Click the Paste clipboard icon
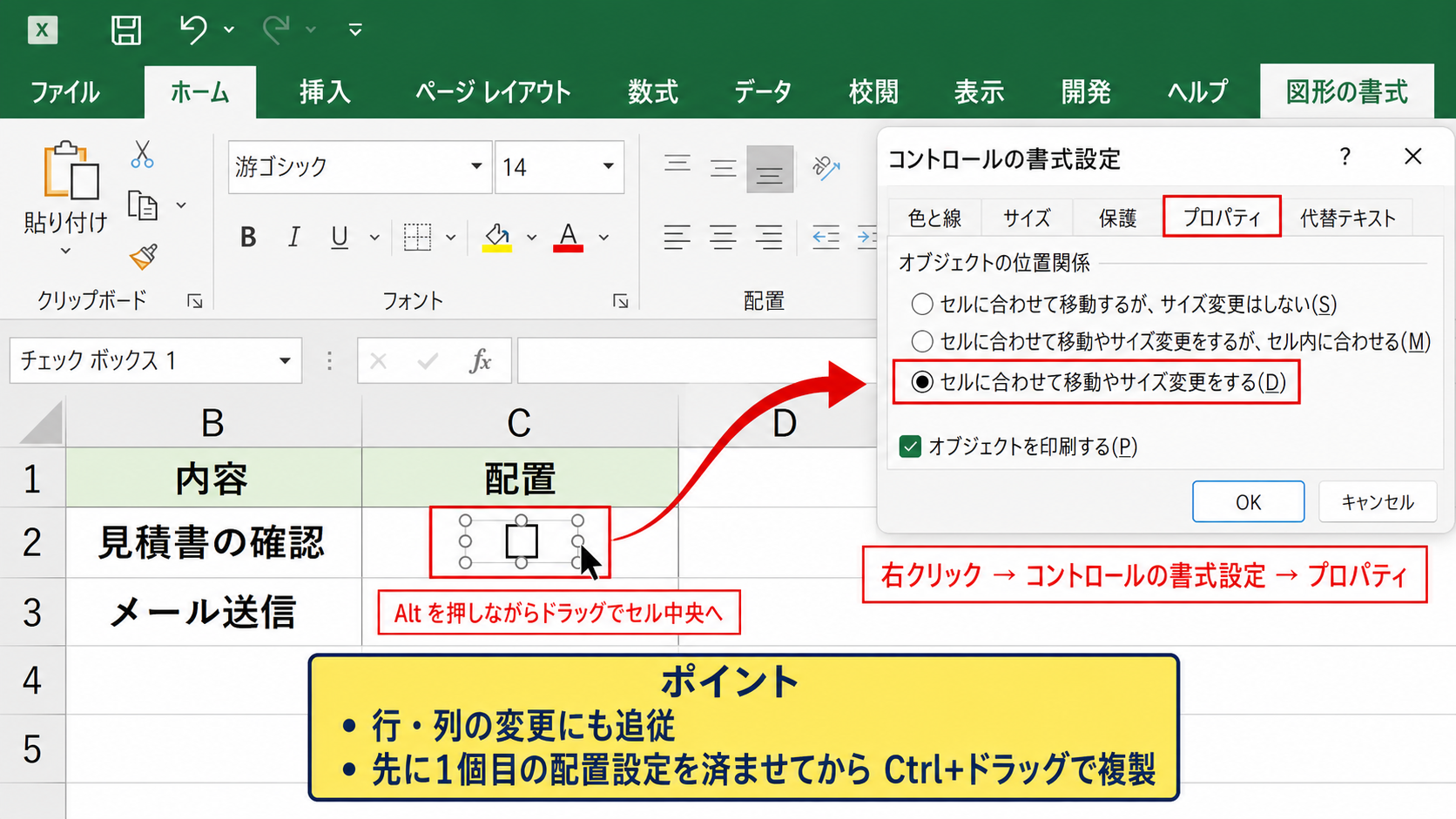Image resolution: width=1456 pixels, height=819 pixels. coord(70,171)
